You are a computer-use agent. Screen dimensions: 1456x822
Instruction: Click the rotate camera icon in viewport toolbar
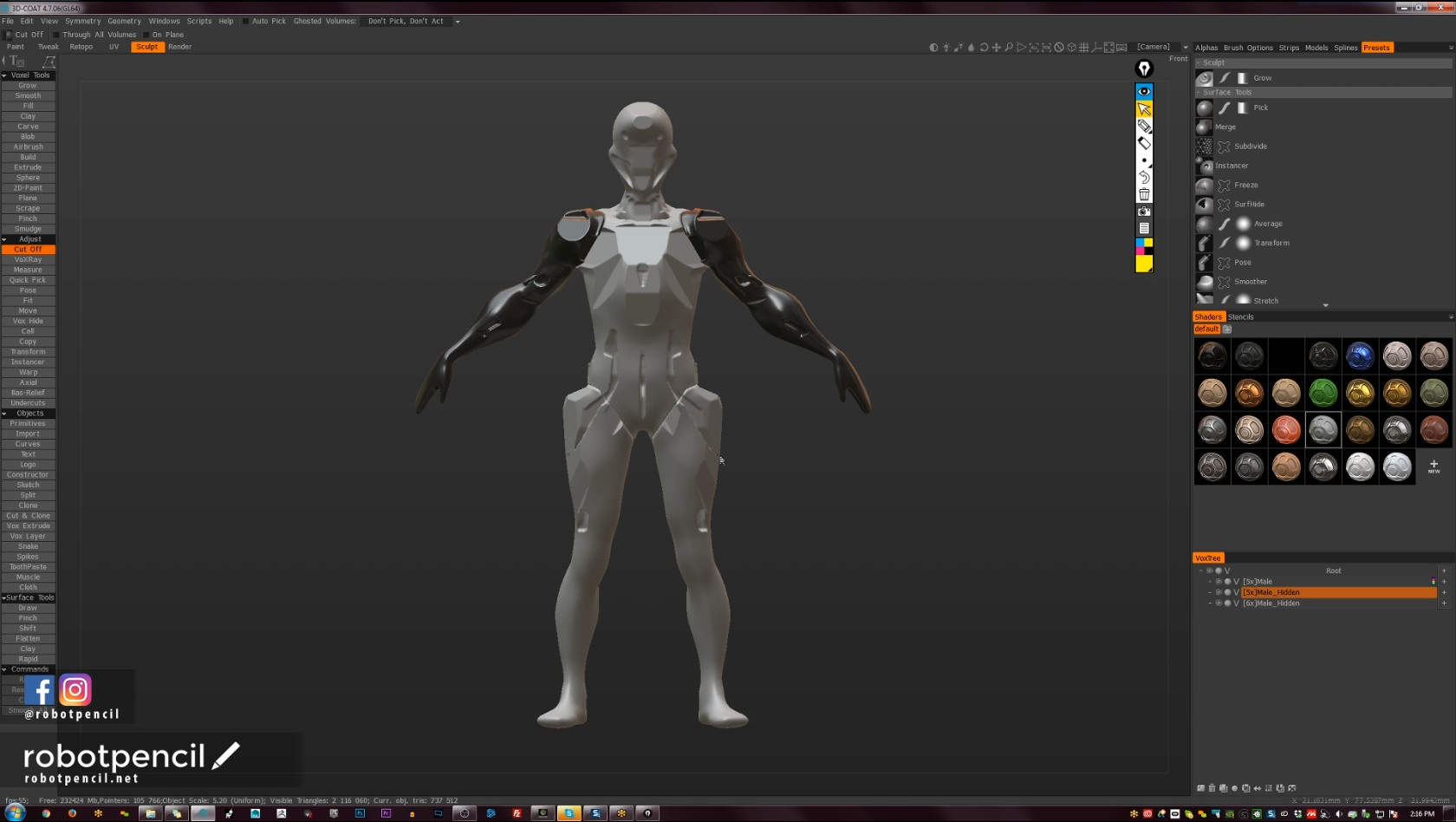[984, 47]
